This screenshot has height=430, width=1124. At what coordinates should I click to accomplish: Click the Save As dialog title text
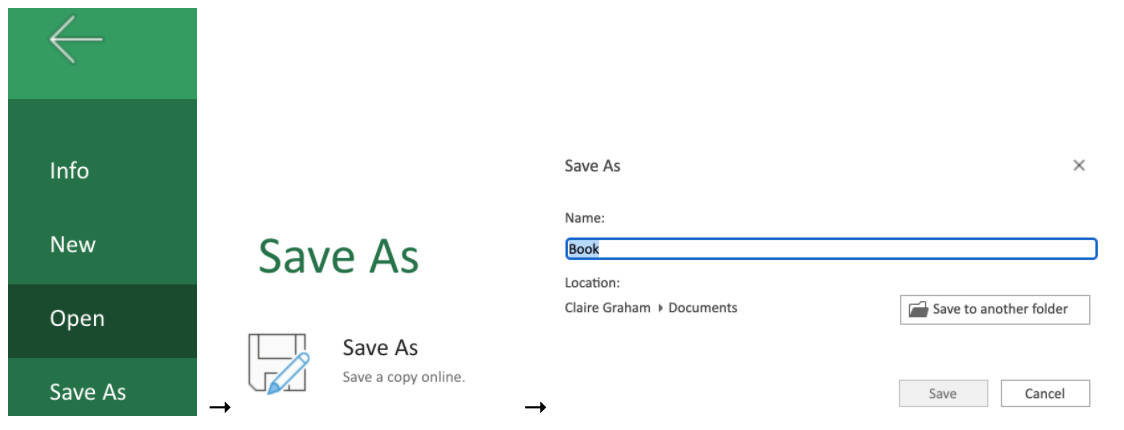(x=592, y=166)
